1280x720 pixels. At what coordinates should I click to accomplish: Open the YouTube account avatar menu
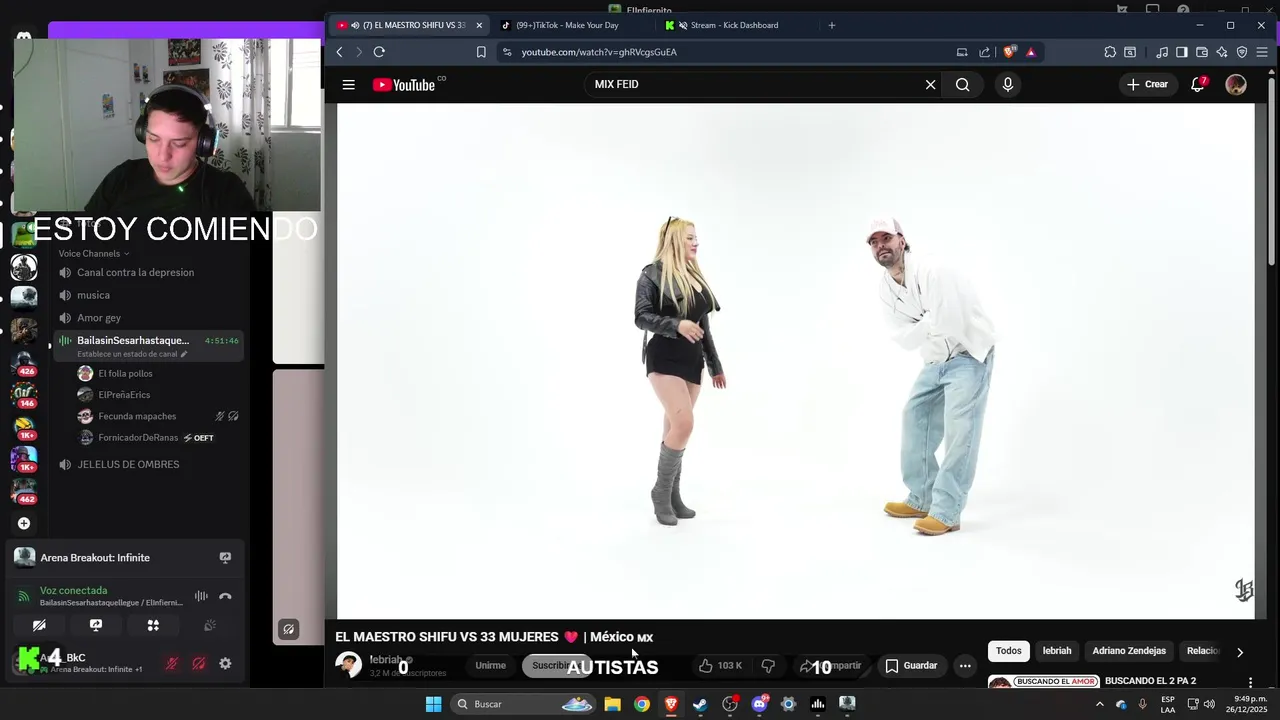pos(1236,85)
